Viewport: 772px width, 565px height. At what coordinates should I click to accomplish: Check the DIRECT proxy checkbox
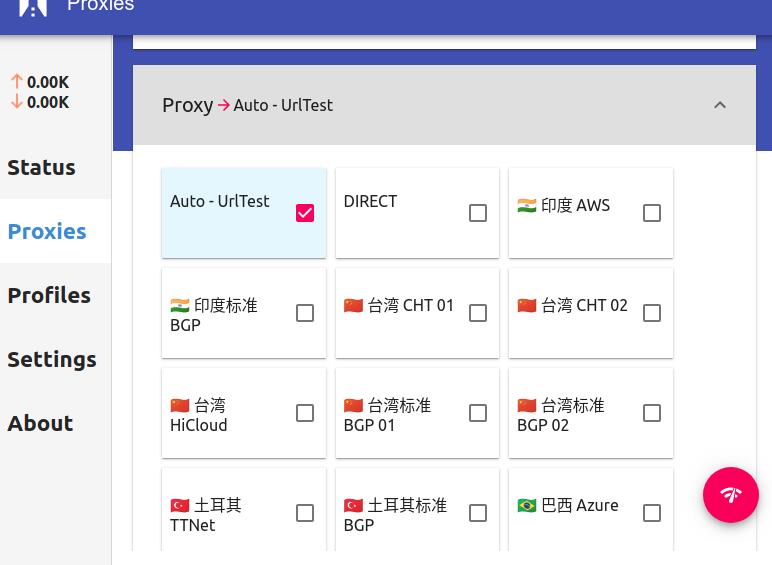point(478,213)
